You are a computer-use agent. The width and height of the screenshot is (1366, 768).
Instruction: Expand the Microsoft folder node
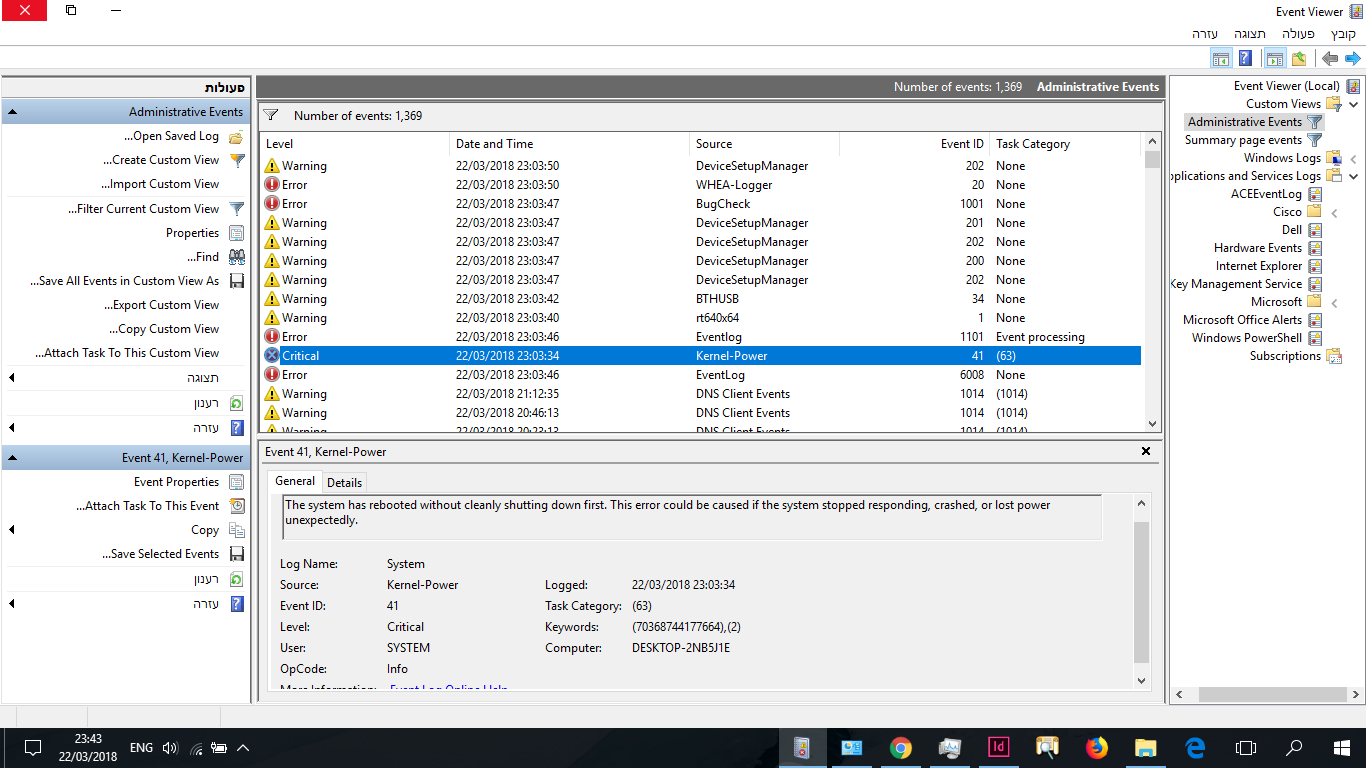[x=1334, y=302]
